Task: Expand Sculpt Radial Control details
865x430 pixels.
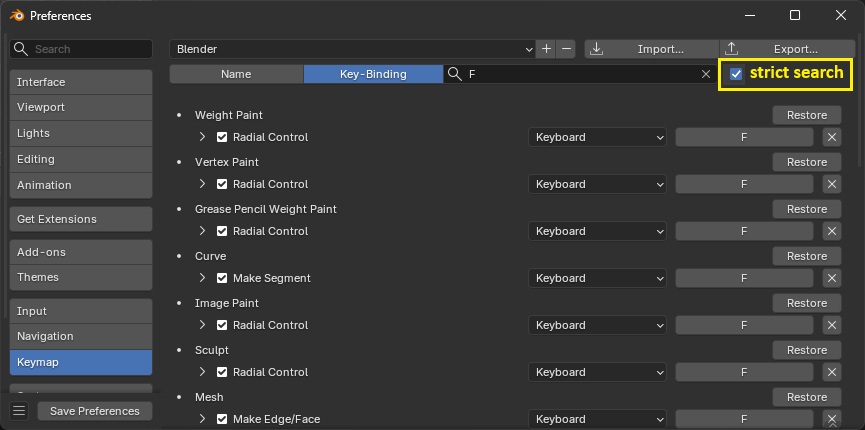Action: pos(202,371)
